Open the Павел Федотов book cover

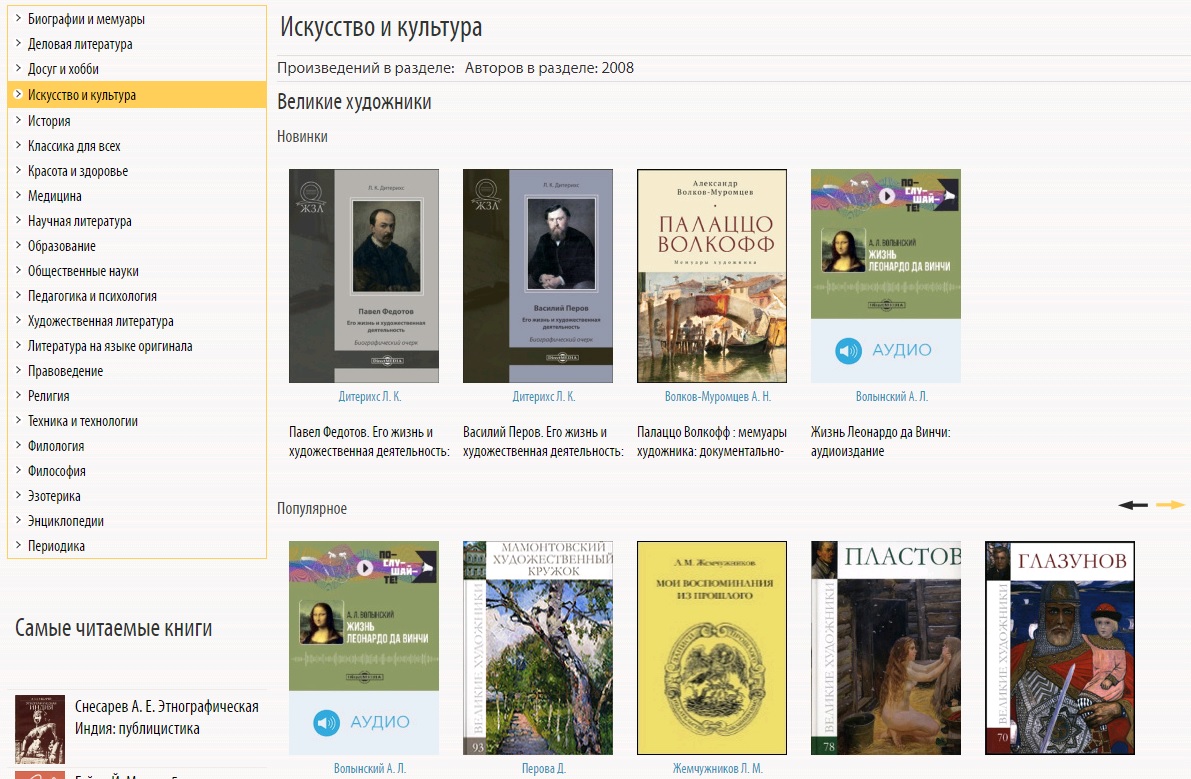click(x=364, y=276)
